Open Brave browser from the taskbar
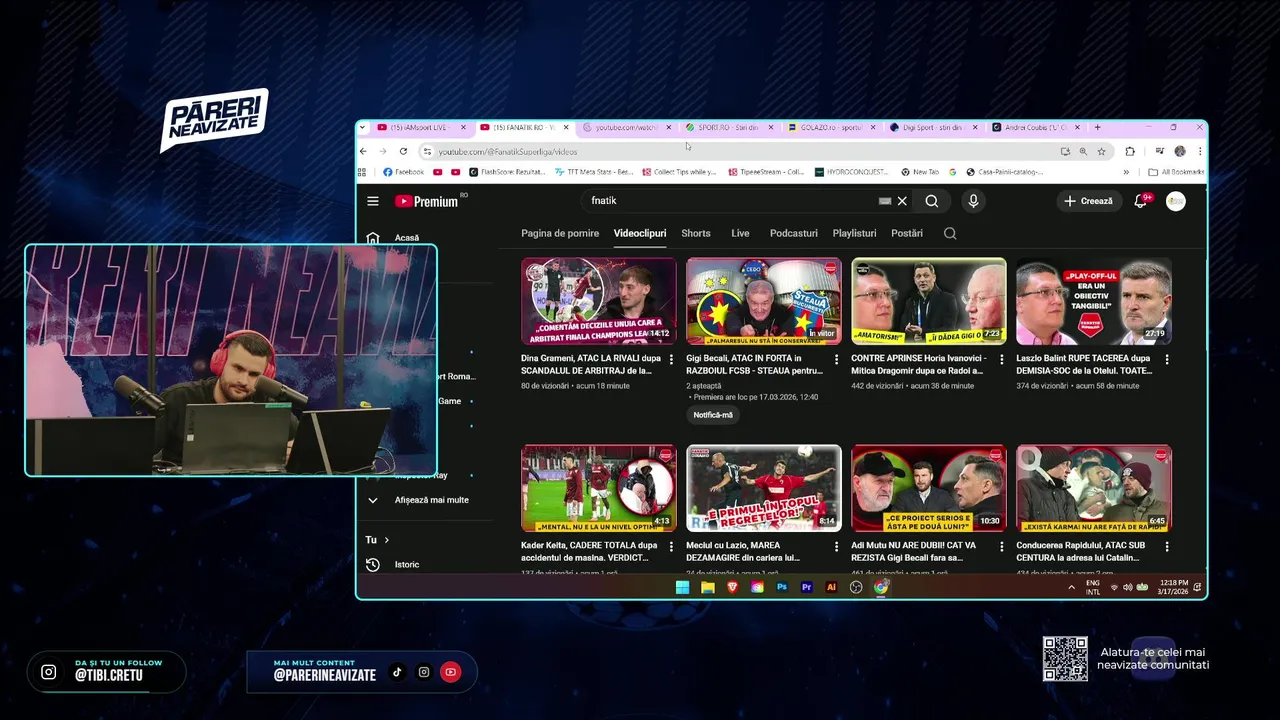The image size is (1280, 720). coord(732,587)
